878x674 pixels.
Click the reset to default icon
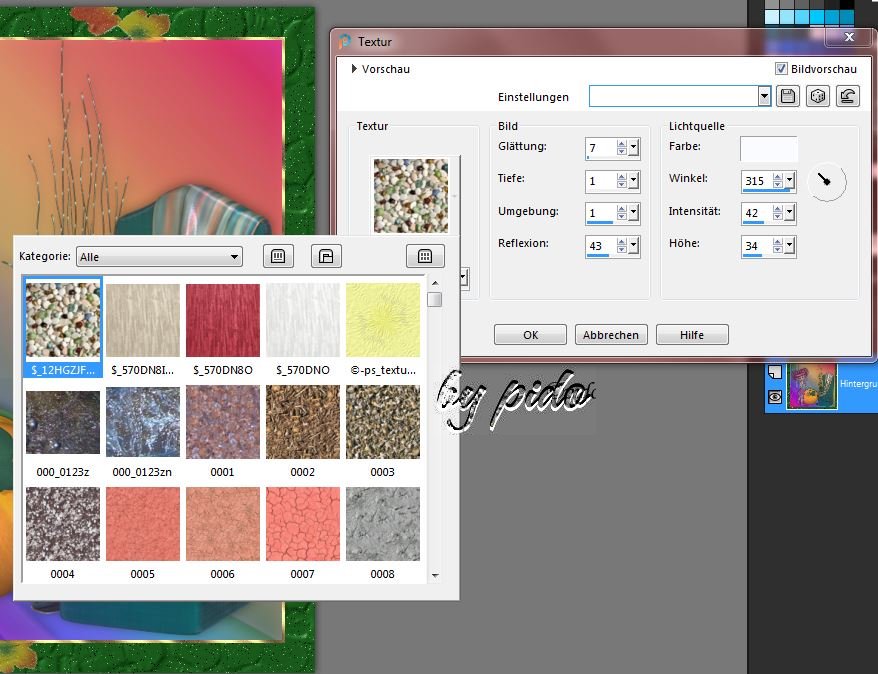click(848, 96)
